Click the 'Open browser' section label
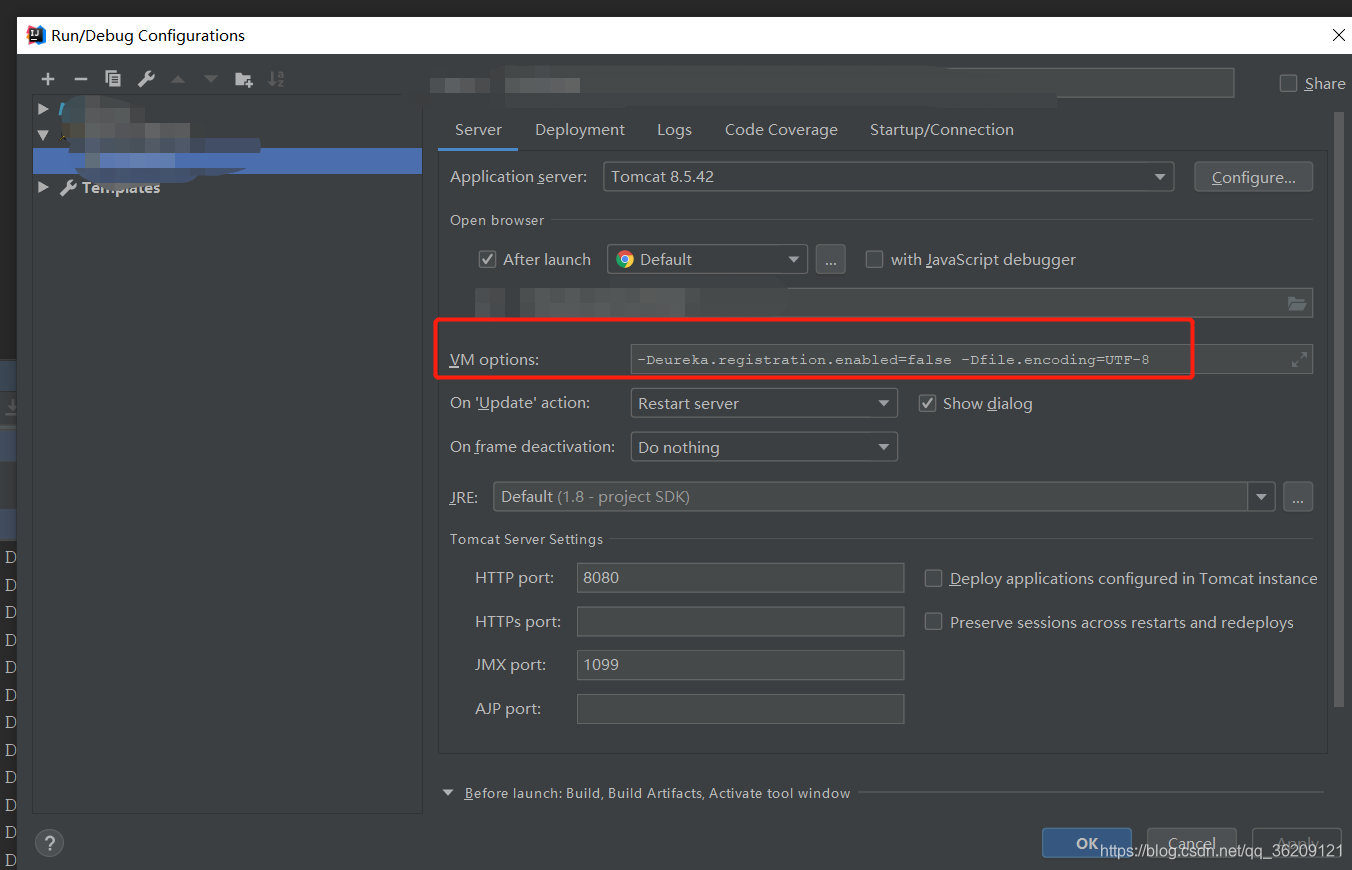Image resolution: width=1352 pixels, height=870 pixels. tap(497, 220)
